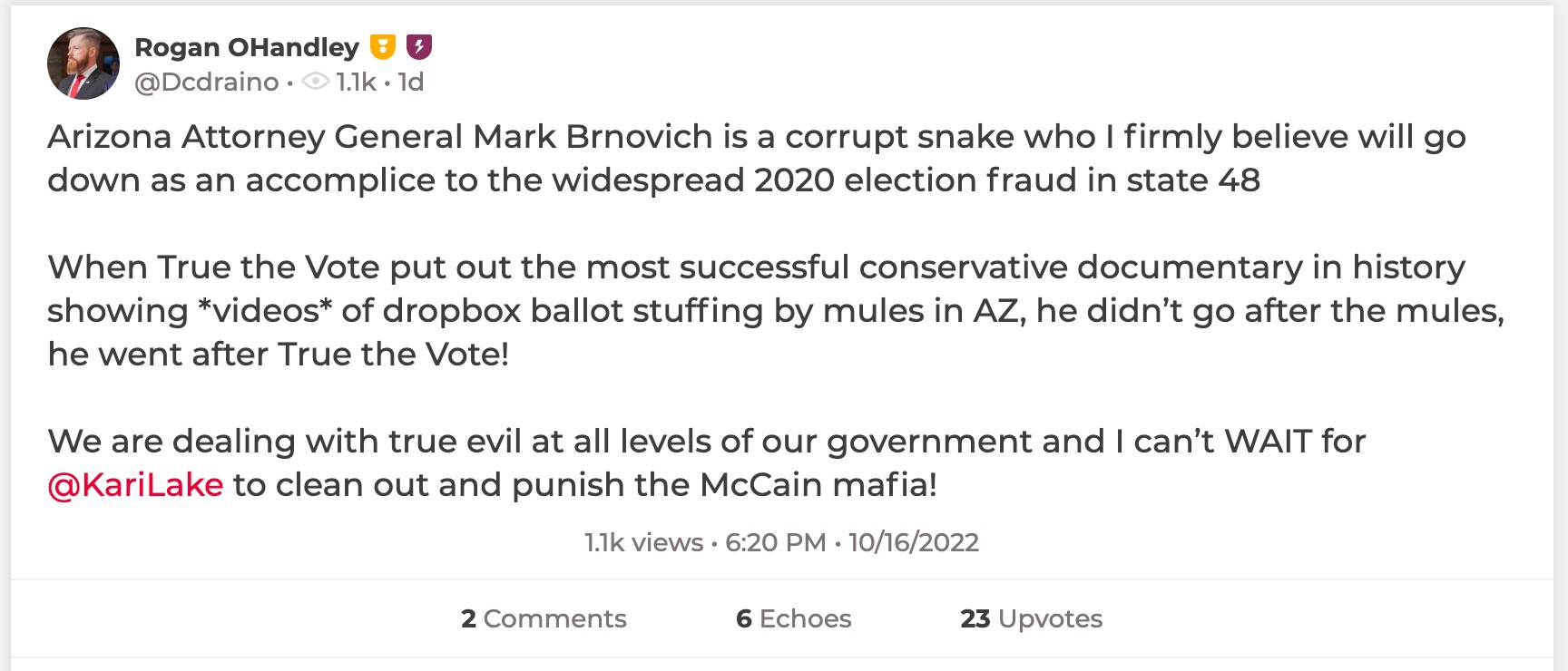Click the yellow verified badge icon
Screen dimensions: 1568x671
382,44
